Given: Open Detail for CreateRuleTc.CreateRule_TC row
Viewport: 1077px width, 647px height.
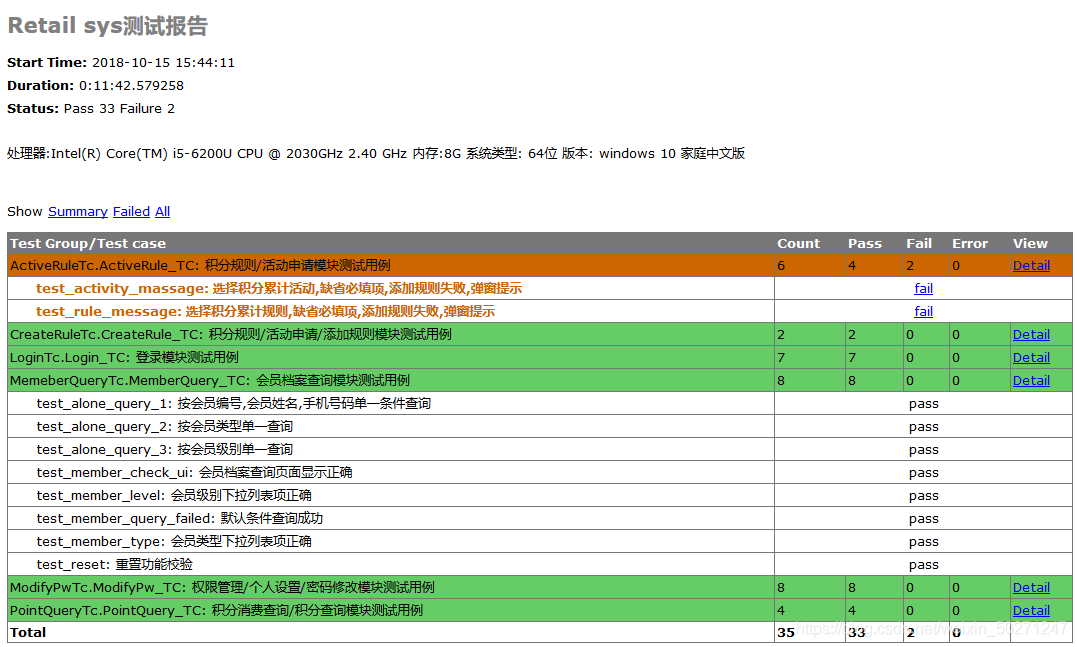Looking at the screenshot, I should pos(1031,334).
